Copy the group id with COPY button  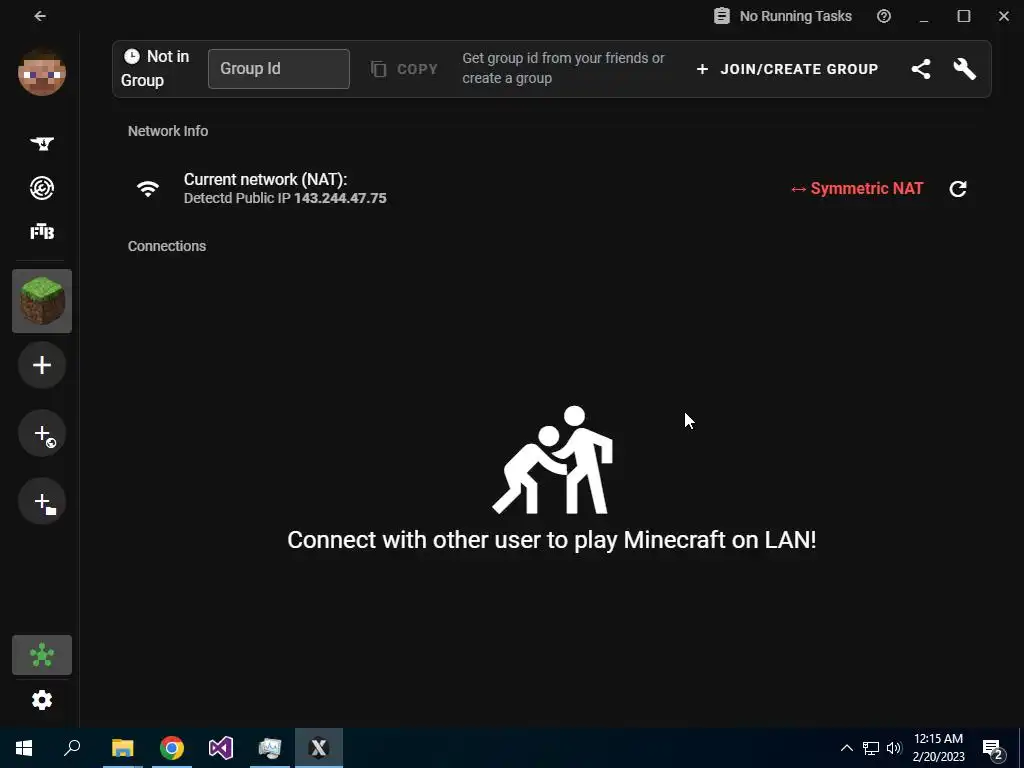coord(404,69)
